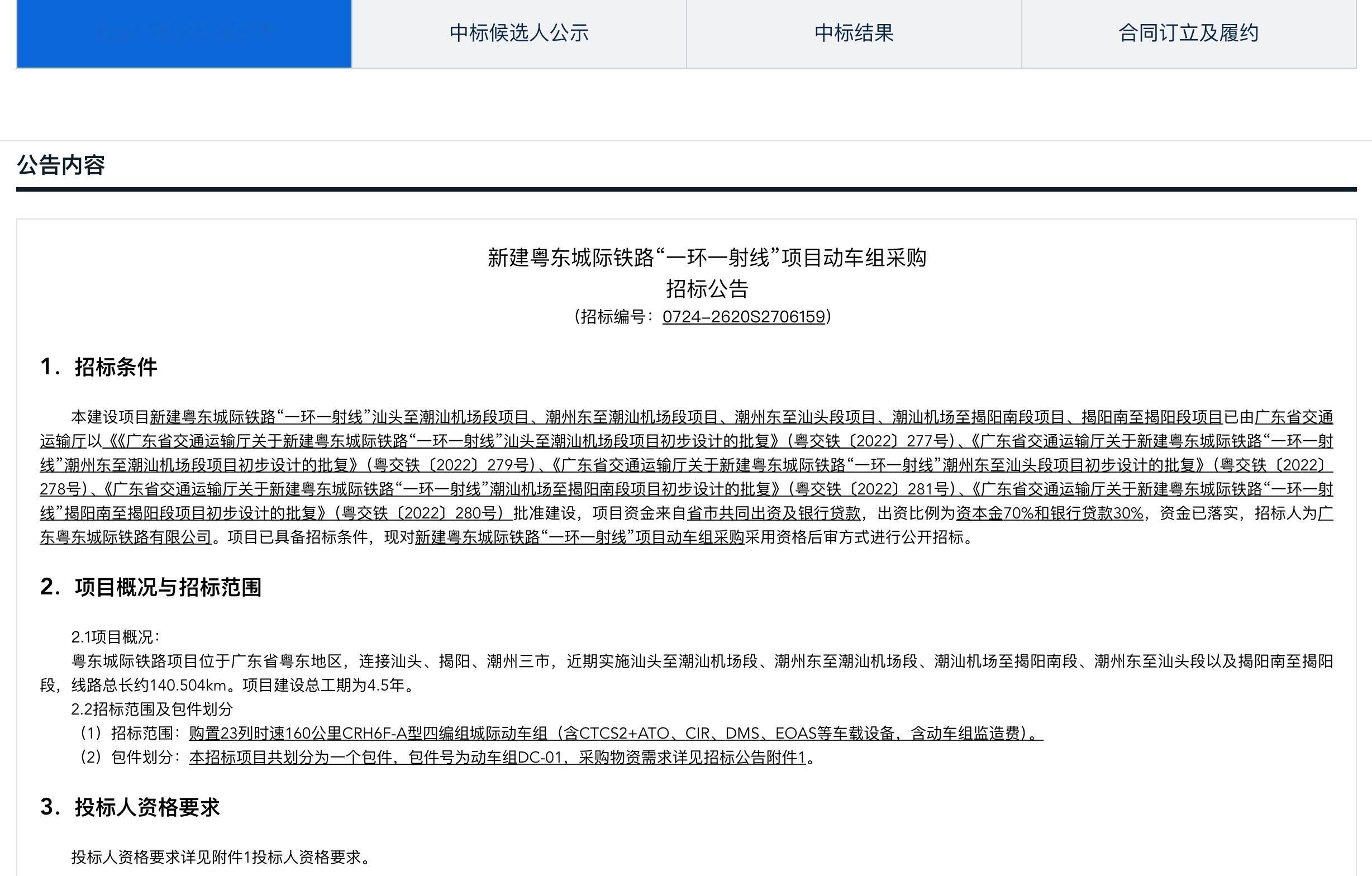Image resolution: width=1372 pixels, height=876 pixels.
Task: Click the underlined 包件号为动车组DC-01 text
Action: point(485,757)
